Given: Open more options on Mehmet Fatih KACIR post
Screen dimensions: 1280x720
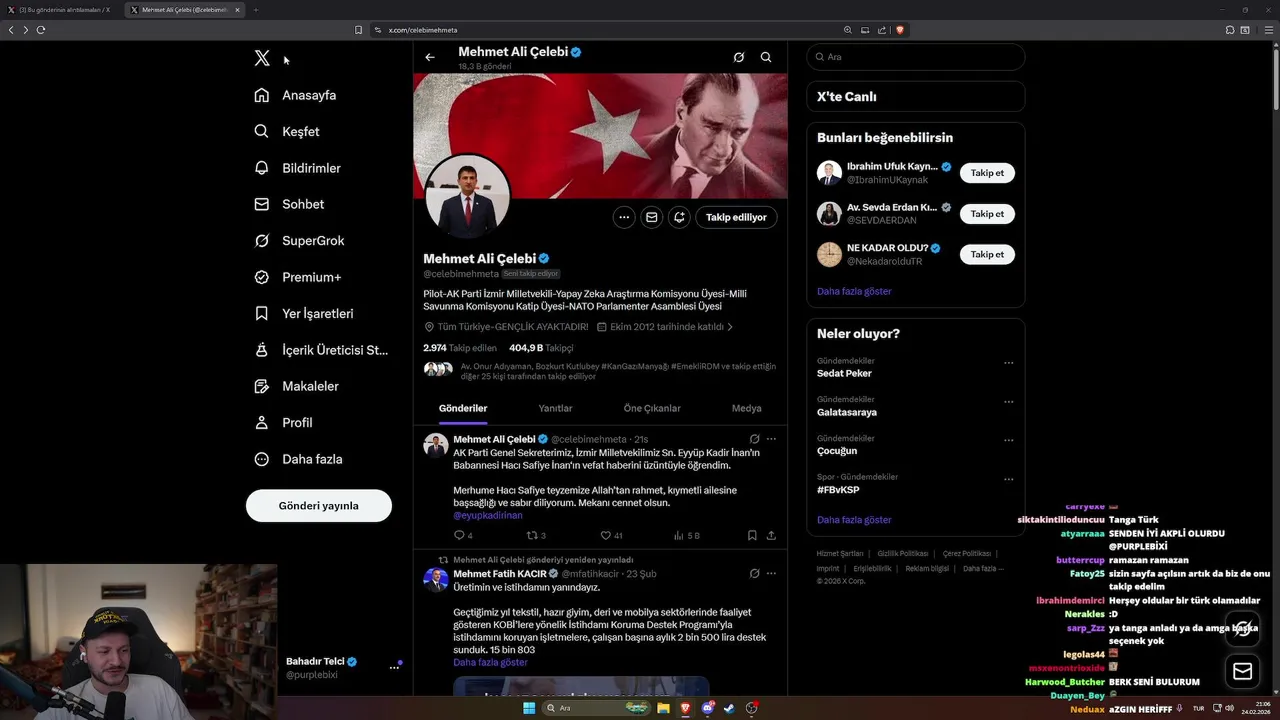Looking at the screenshot, I should coord(771,574).
